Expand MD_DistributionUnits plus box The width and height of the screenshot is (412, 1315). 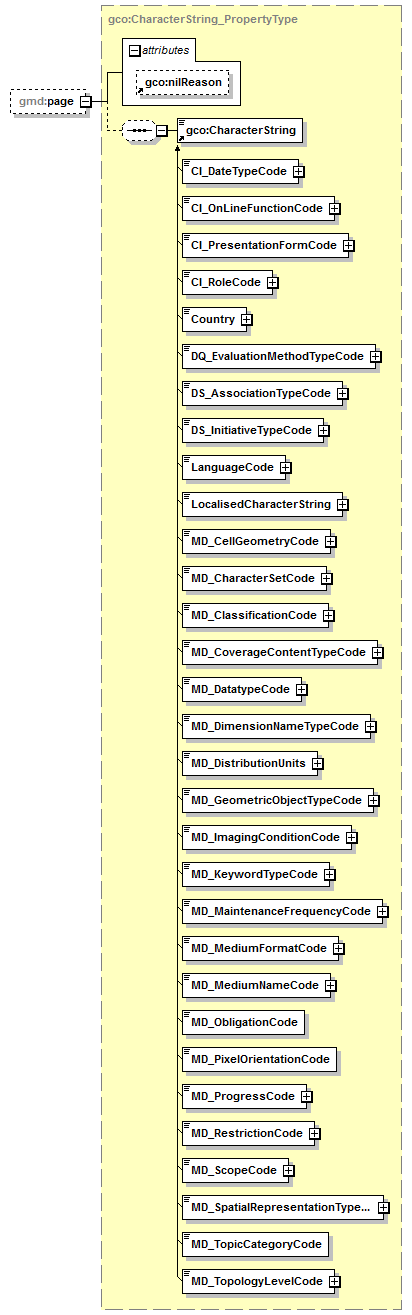318,763
